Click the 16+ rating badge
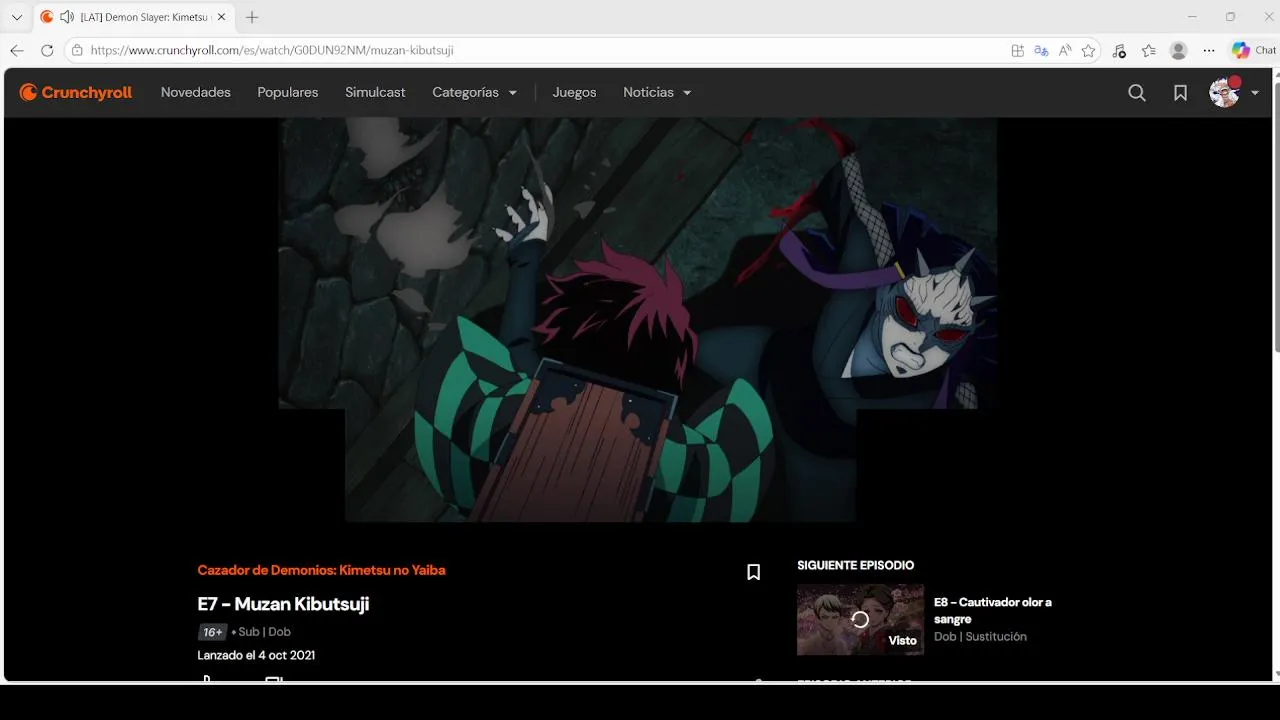1280x720 pixels. [x=212, y=632]
